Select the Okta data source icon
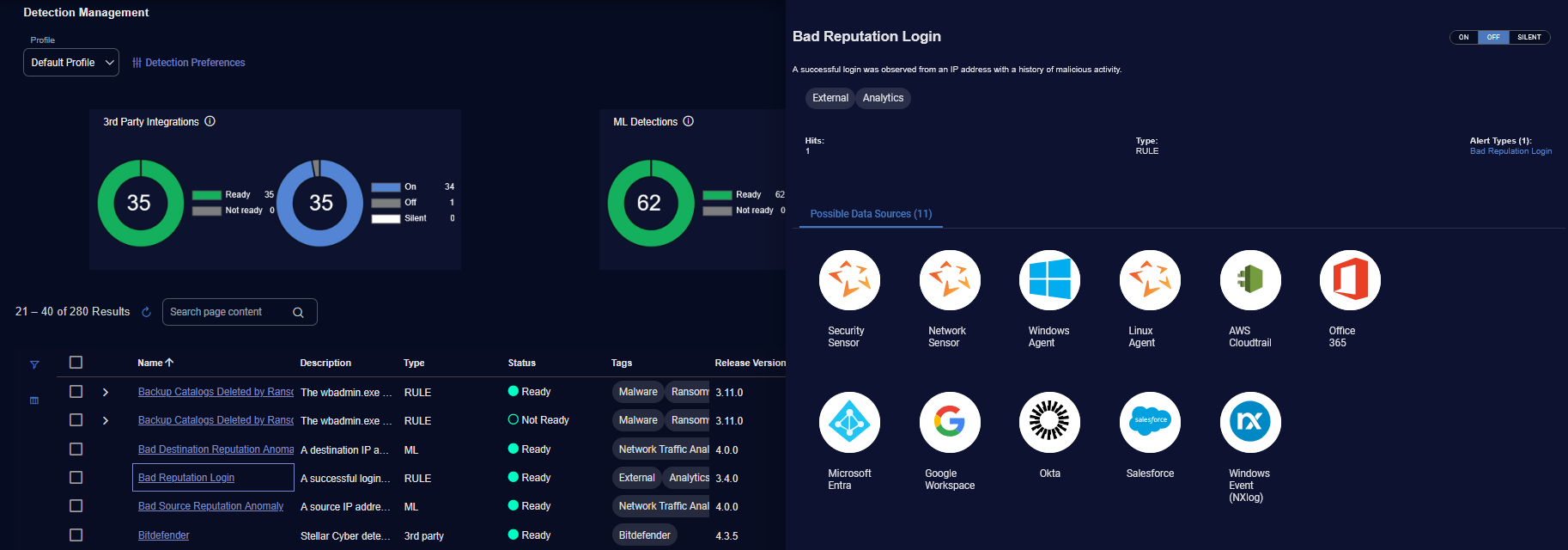 click(x=1049, y=422)
